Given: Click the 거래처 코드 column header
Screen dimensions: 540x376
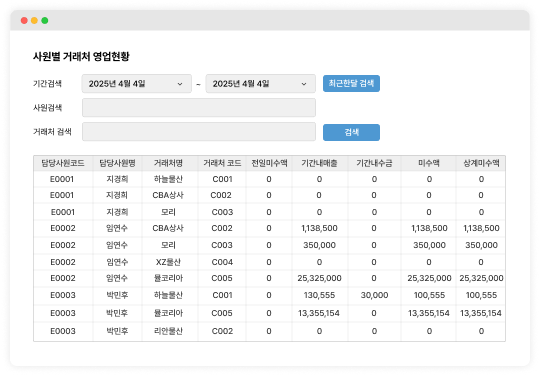Looking at the screenshot, I should point(222,163).
